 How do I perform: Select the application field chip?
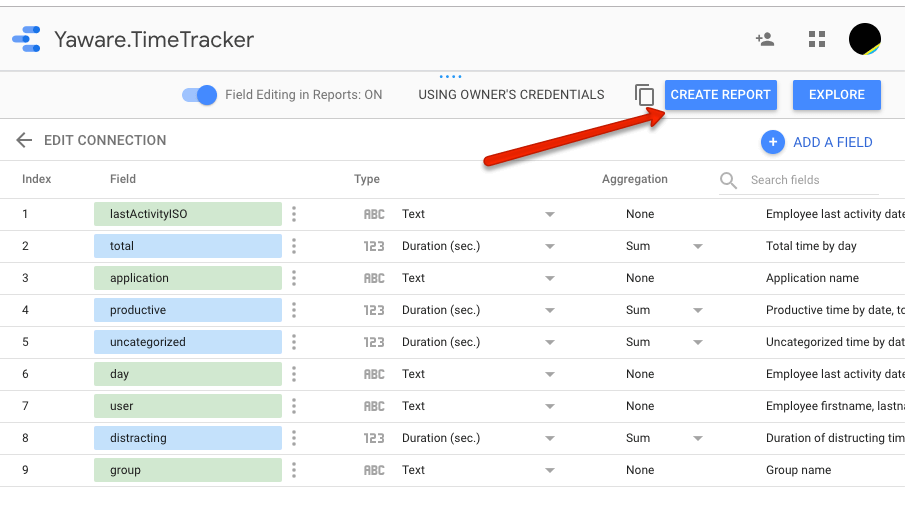pyautogui.click(x=188, y=278)
